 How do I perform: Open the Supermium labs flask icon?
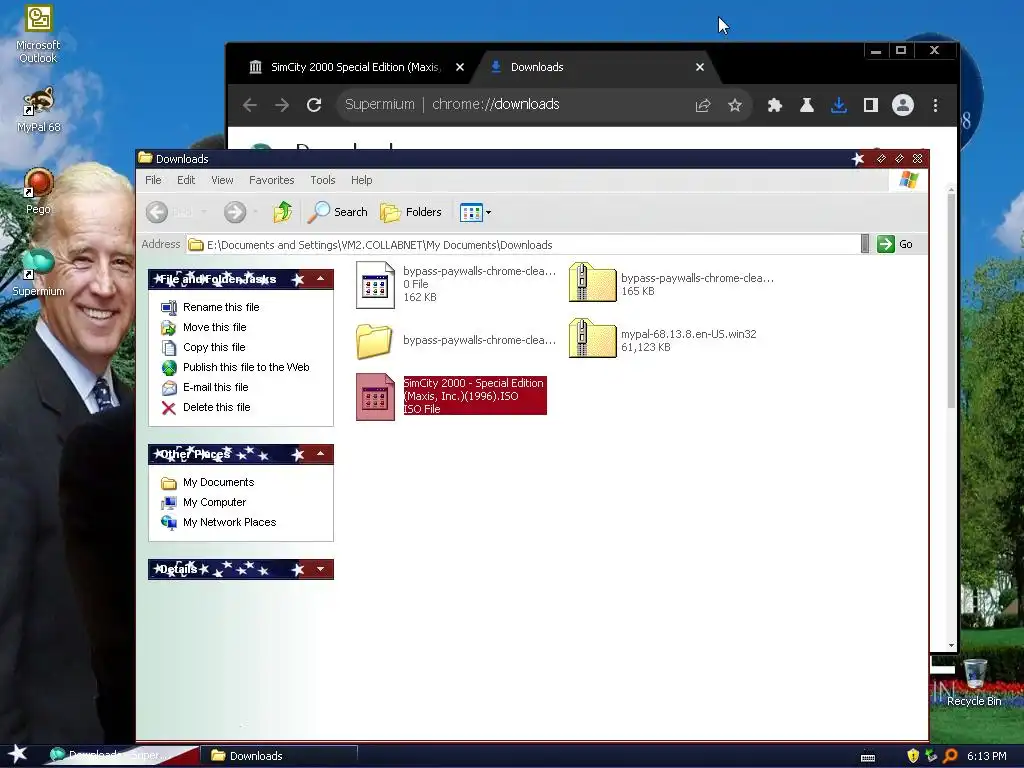click(807, 105)
